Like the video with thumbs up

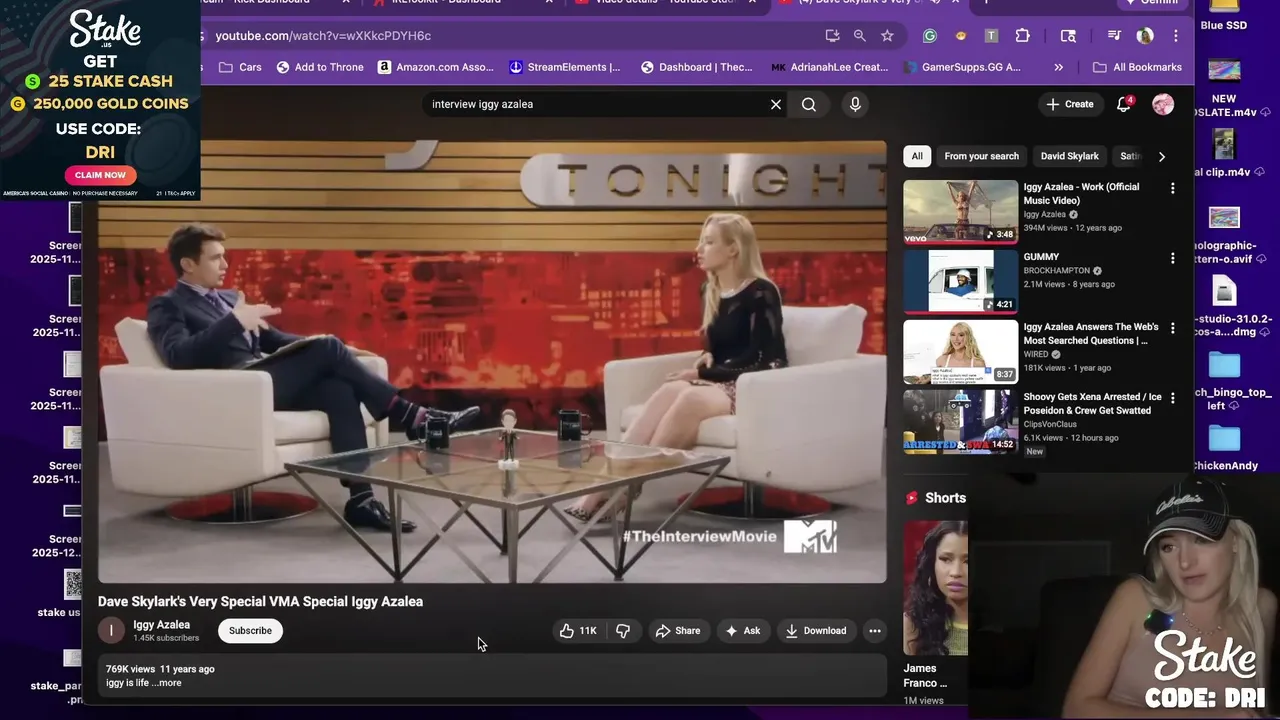coord(578,631)
